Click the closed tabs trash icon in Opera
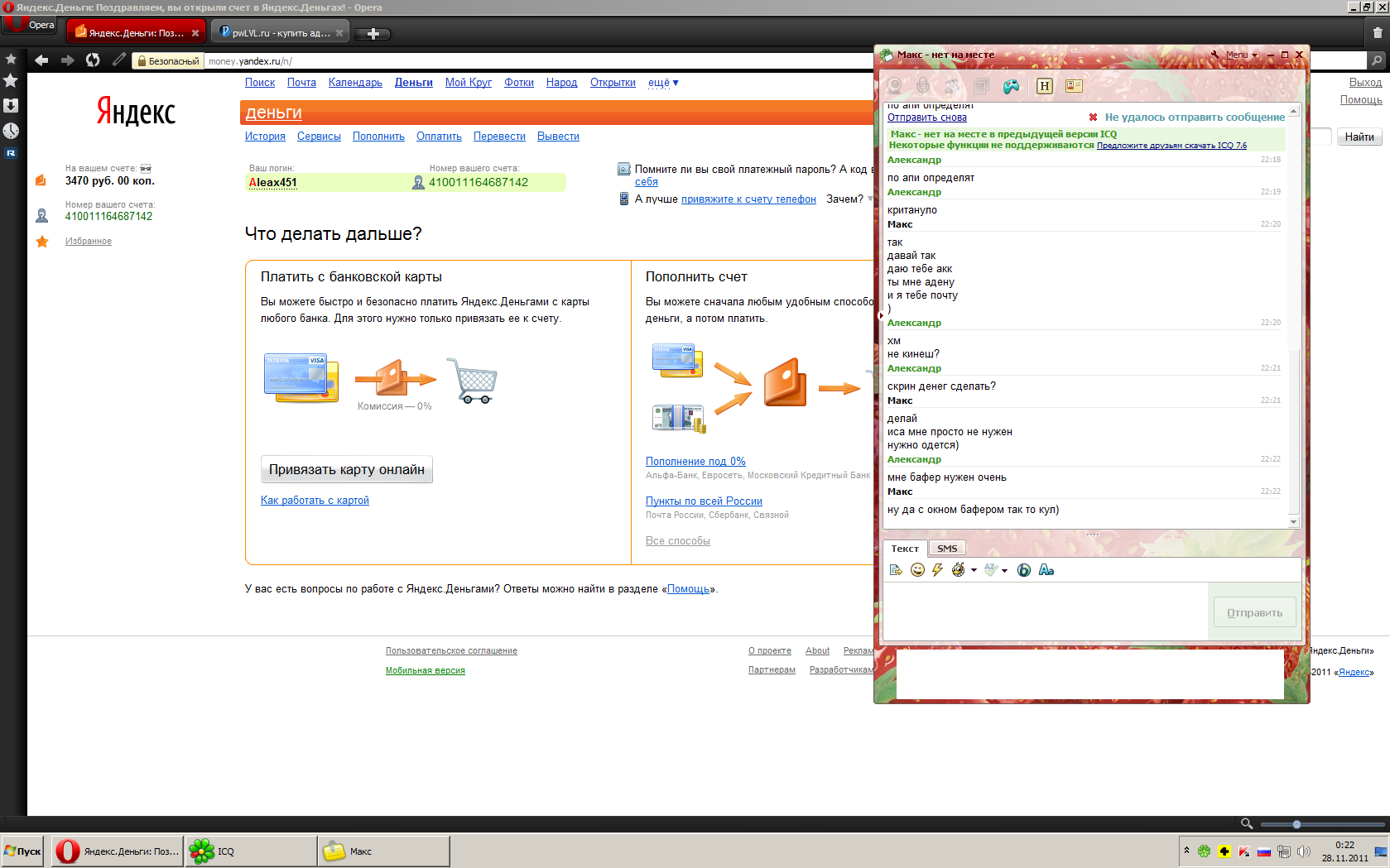This screenshot has width=1390, height=868. 1378,33
